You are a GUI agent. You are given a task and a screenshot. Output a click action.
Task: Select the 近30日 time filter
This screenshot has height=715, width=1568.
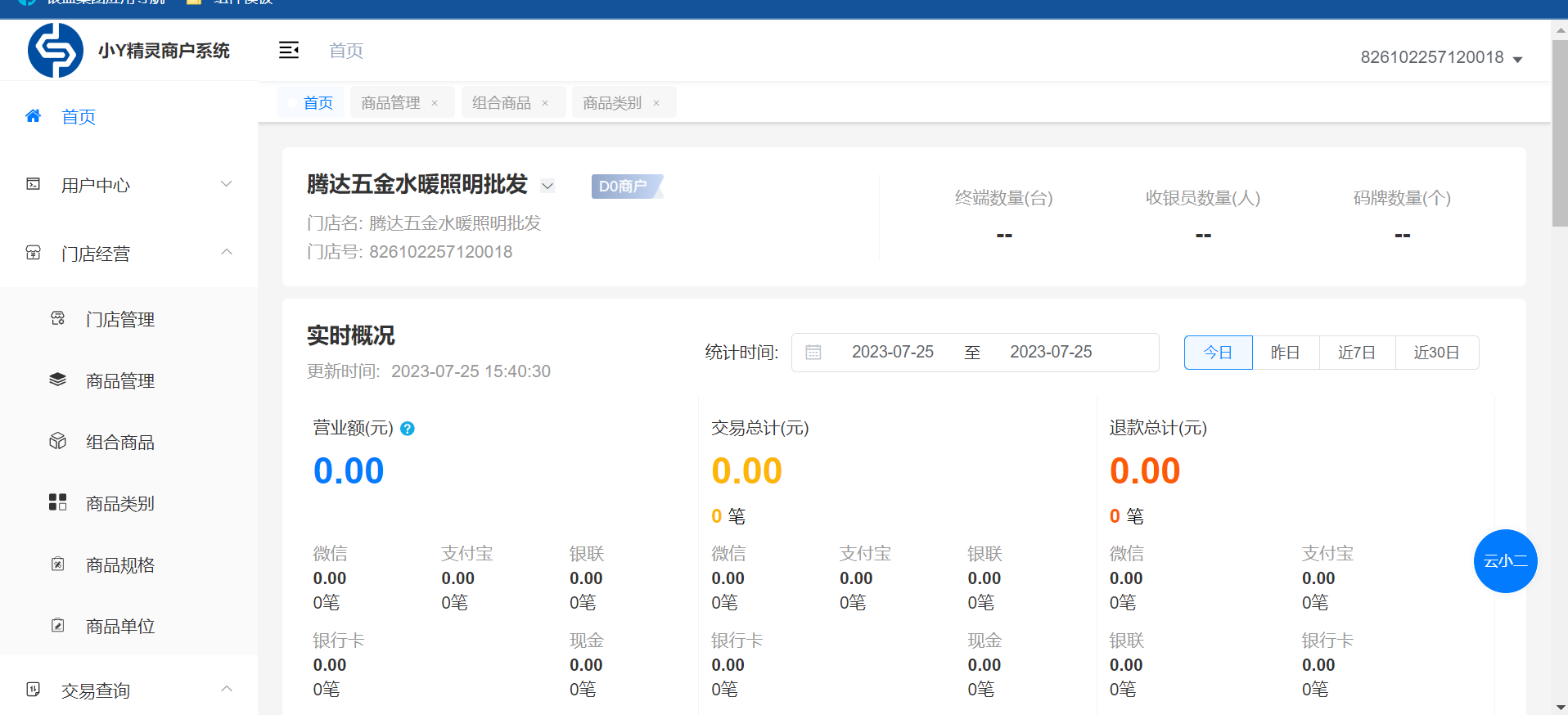[1437, 353]
